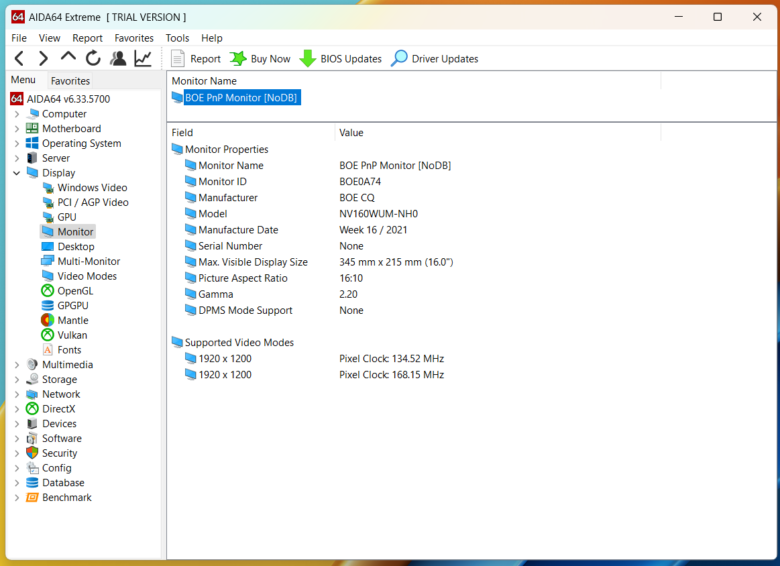
Task: Select Desktop under Display
Action: coord(76,247)
